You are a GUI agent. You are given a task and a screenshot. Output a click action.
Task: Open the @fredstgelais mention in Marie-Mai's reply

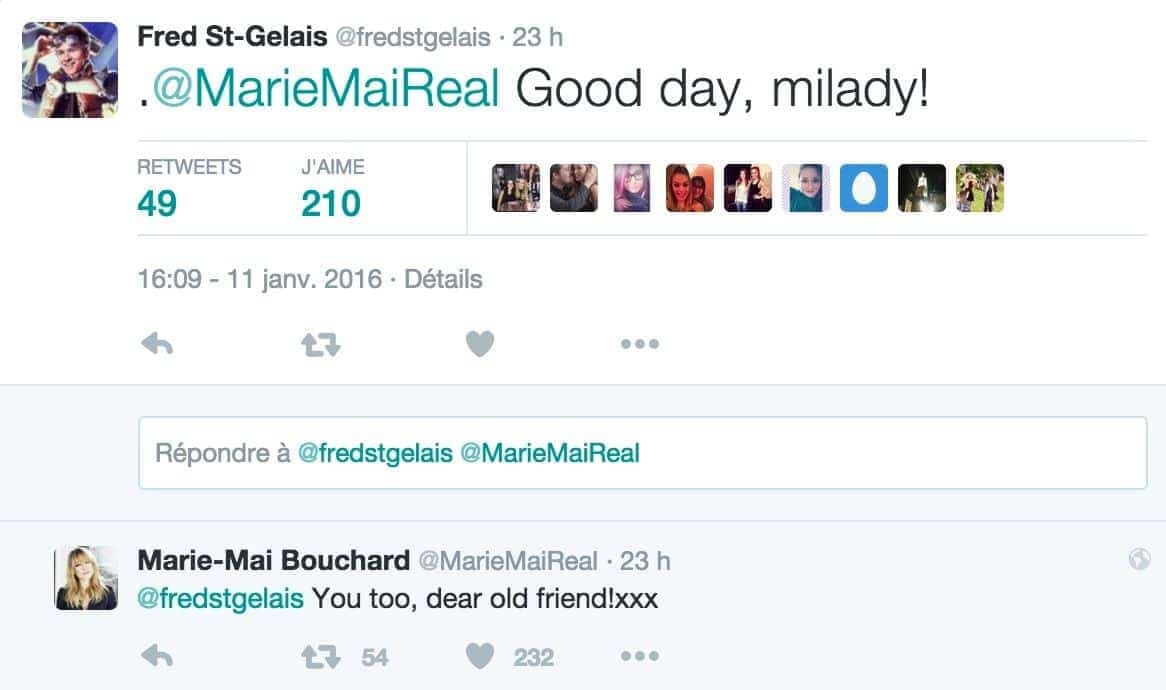[x=220, y=599]
